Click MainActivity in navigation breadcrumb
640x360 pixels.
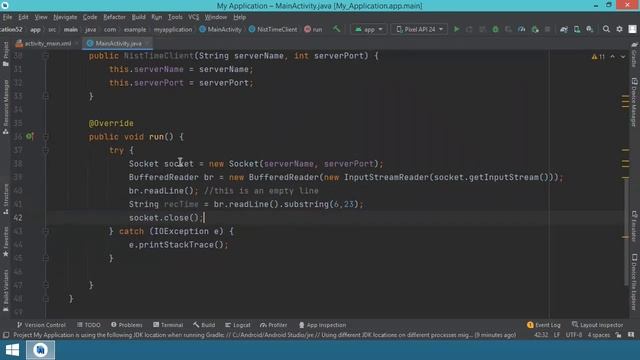click(x=220, y=29)
